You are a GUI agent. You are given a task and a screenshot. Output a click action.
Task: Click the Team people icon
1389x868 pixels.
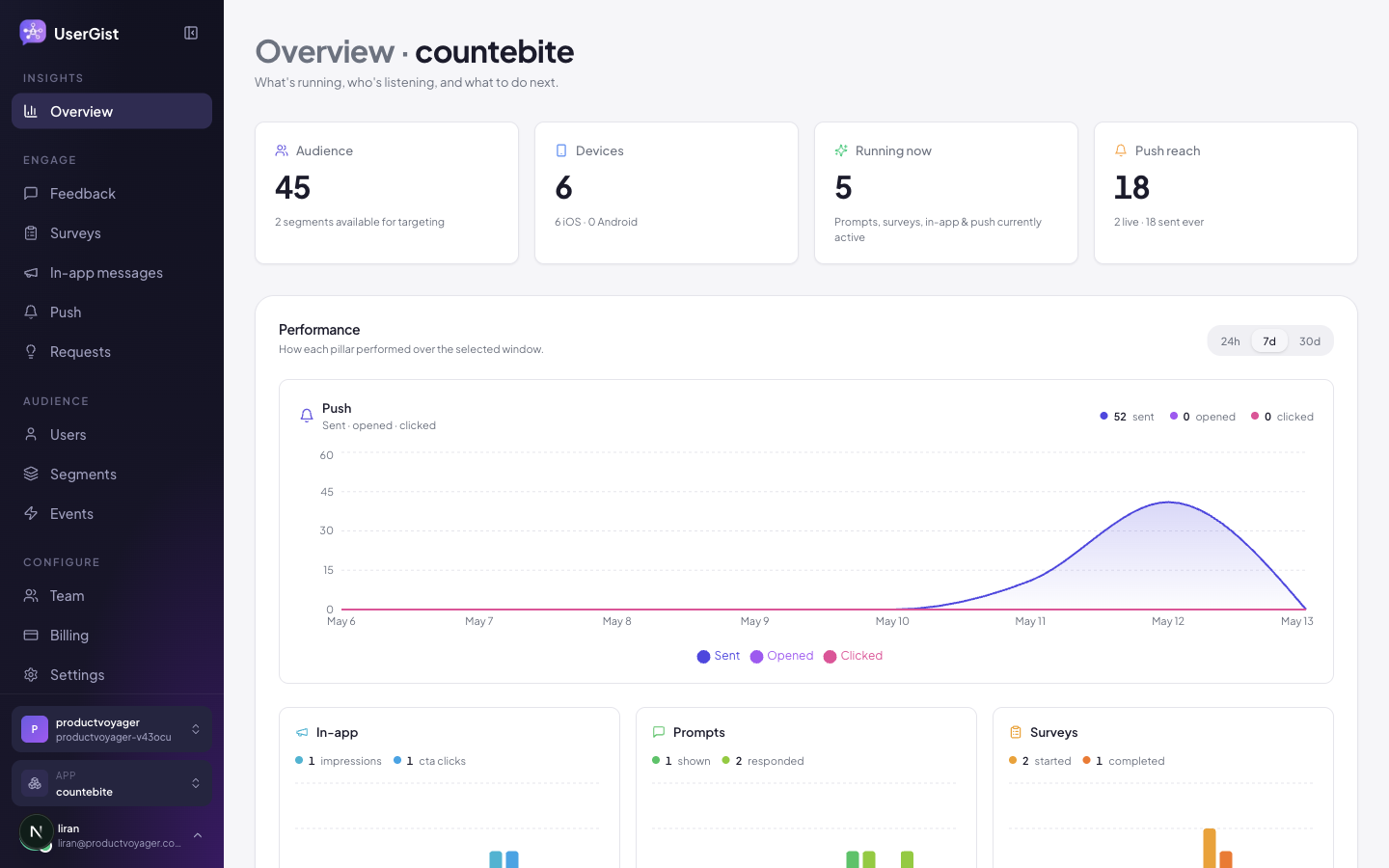tap(31, 595)
